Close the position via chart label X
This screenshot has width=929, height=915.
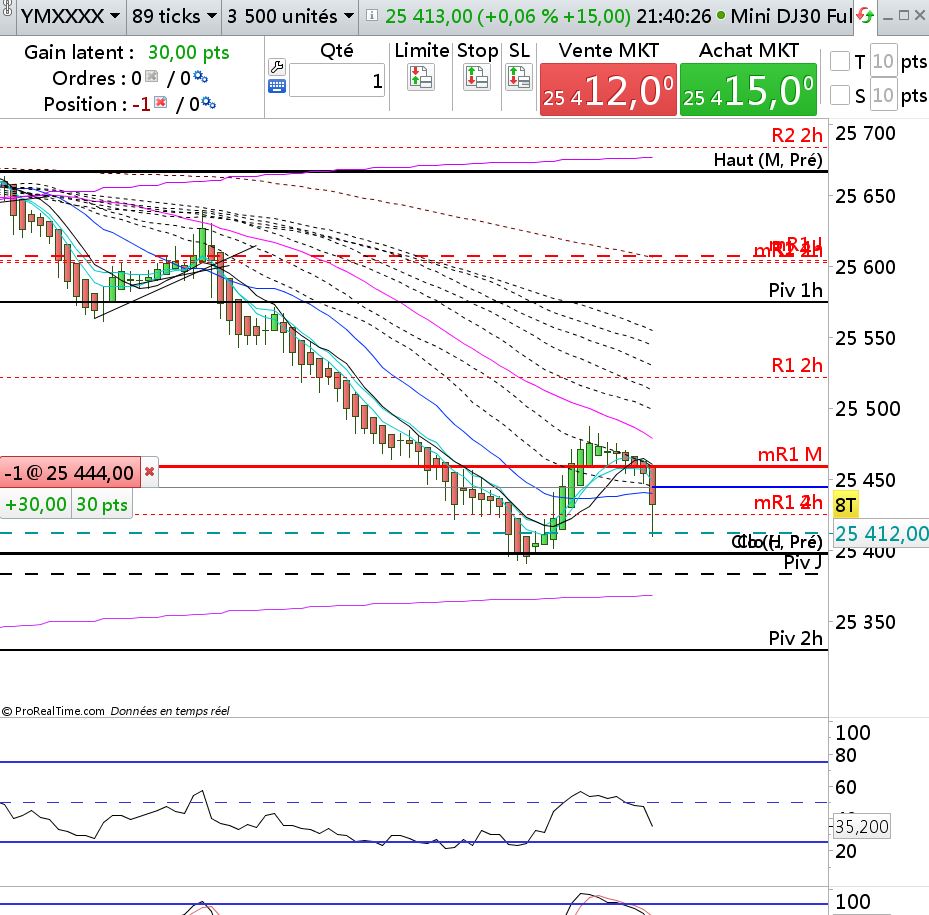(x=150, y=472)
